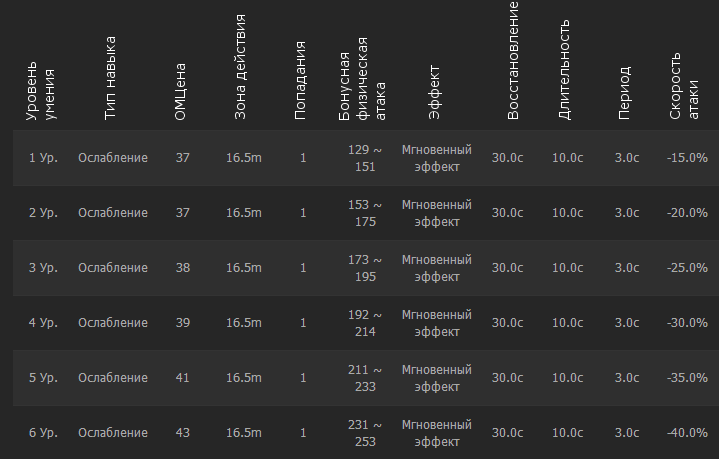Click the OM cost value '43'

pos(182,433)
